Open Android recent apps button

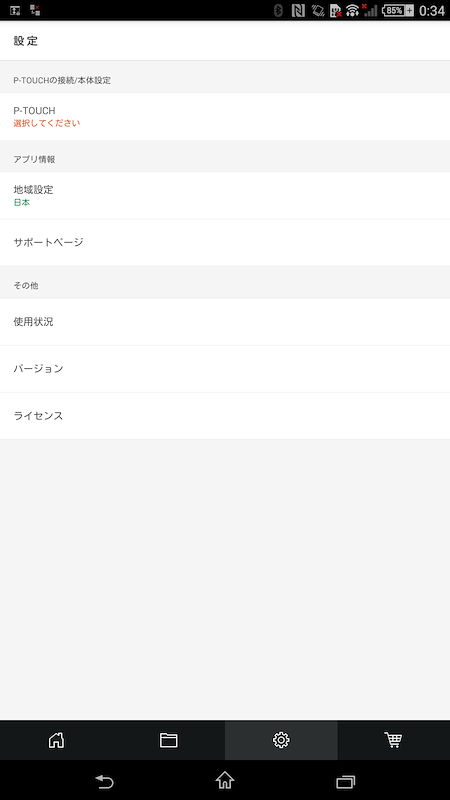(x=345, y=781)
